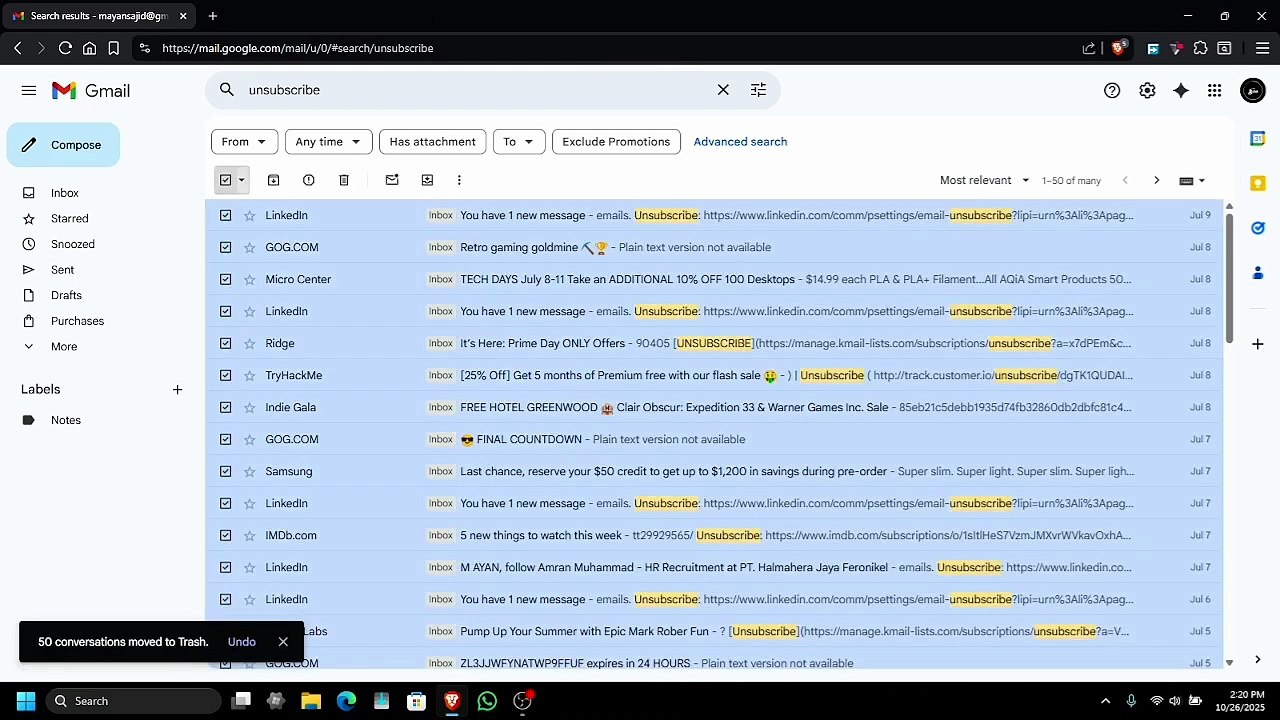
Task: Click the tray-with-arrow move icon in the toolbar
Action: click(427, 180)
